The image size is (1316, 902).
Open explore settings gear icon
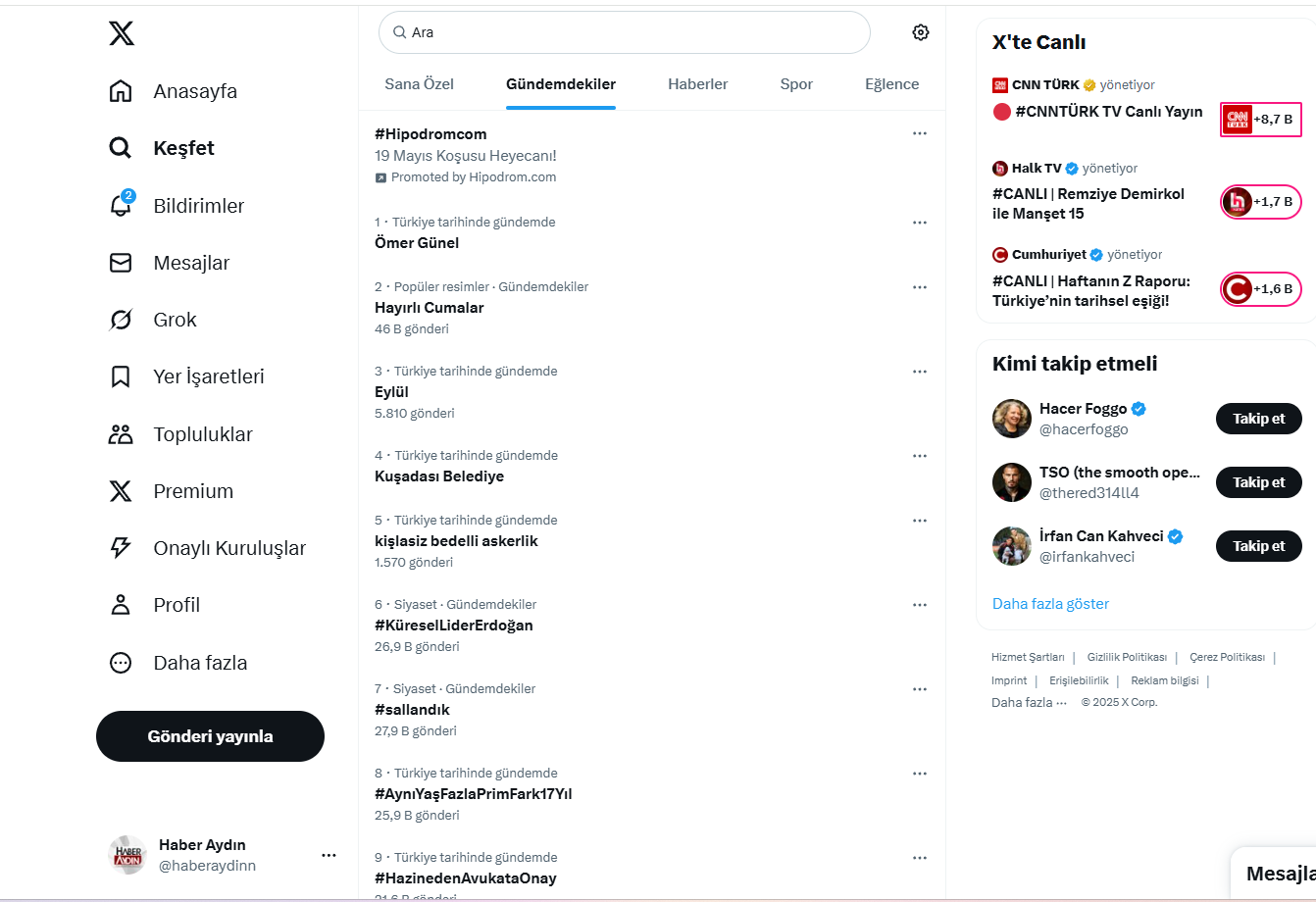point(920,32)
